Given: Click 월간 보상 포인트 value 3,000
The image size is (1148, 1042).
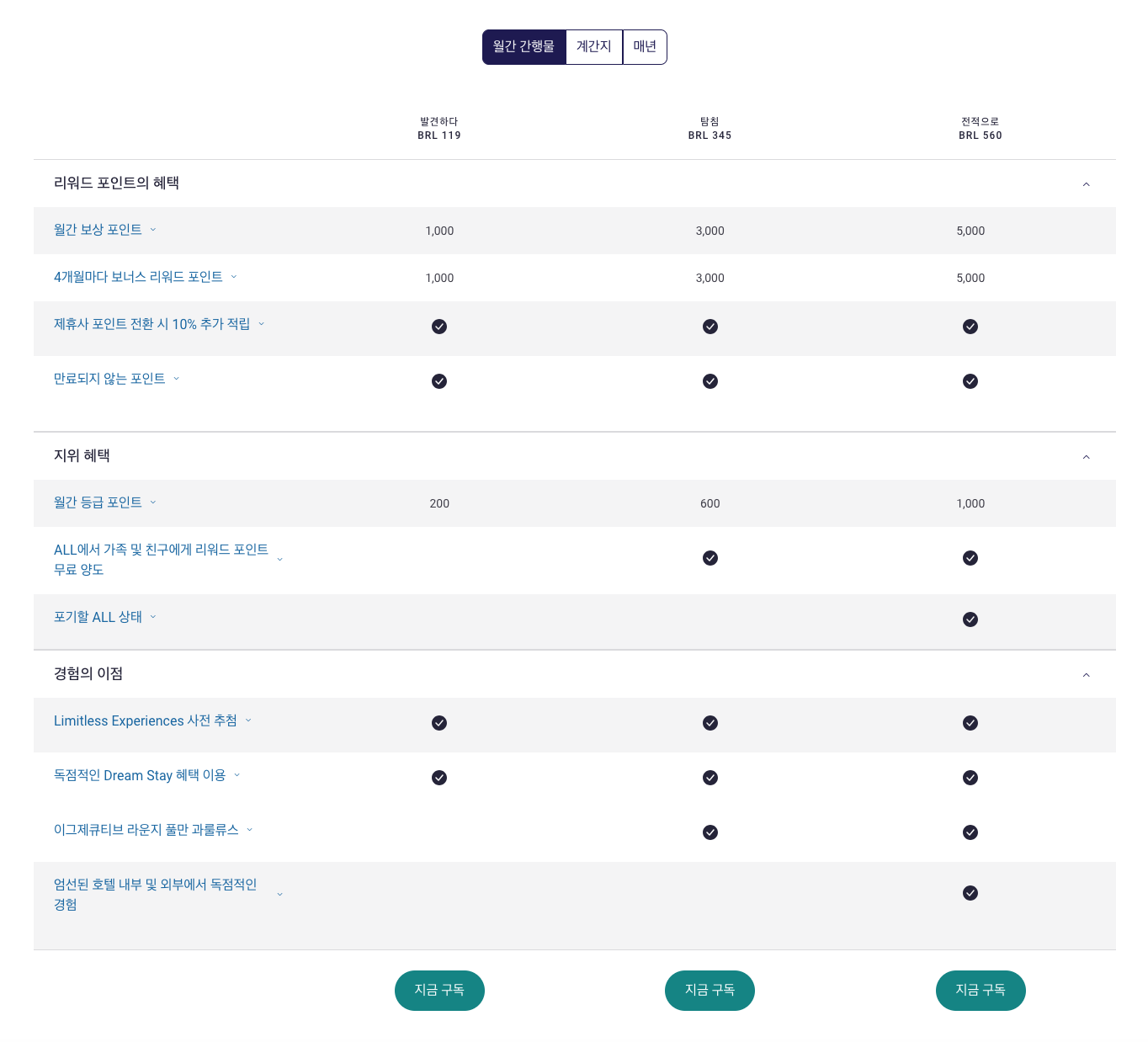Looking at the screenshot, I should 710,231.
